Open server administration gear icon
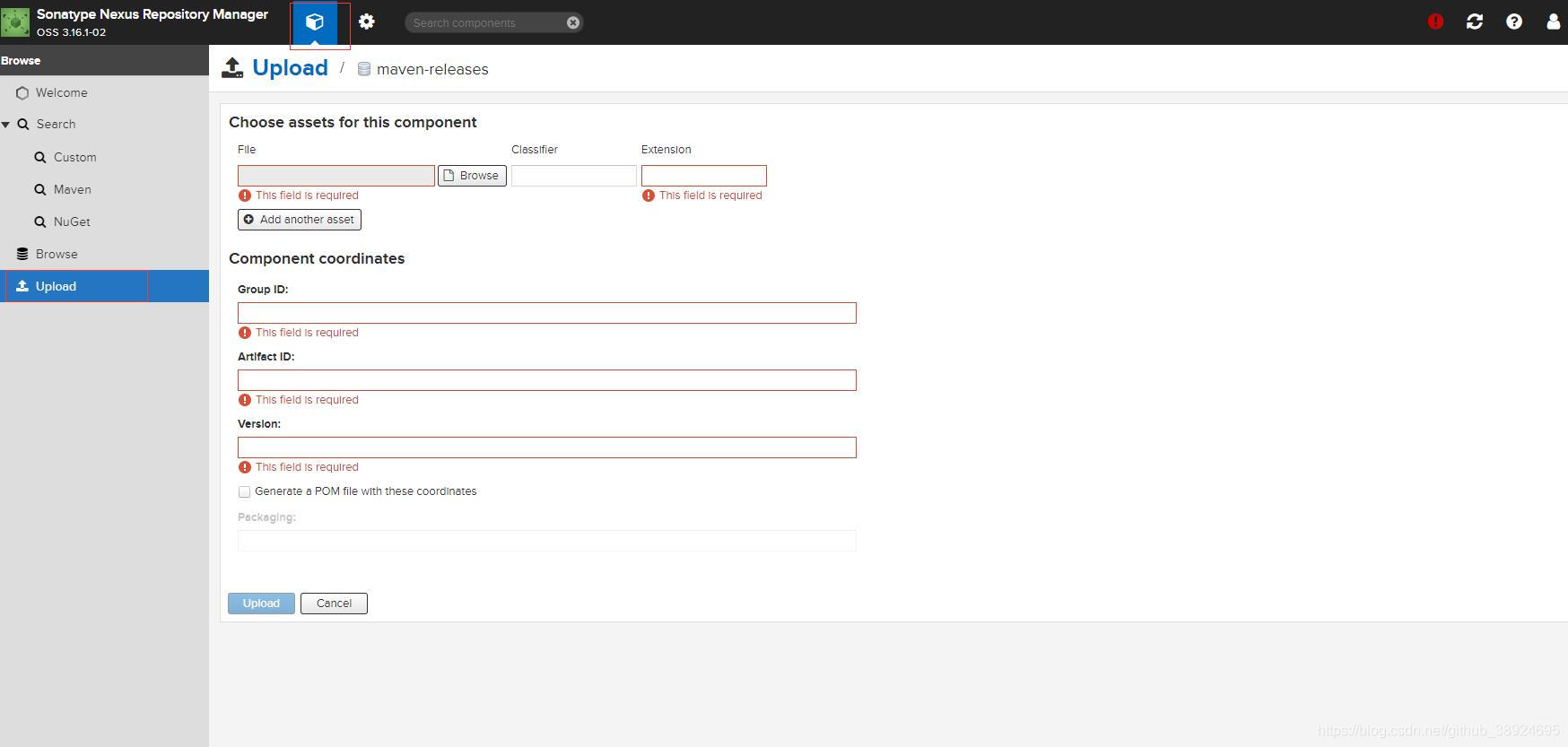Screen dimensions: 1568x747 click(x=366, y=22)
